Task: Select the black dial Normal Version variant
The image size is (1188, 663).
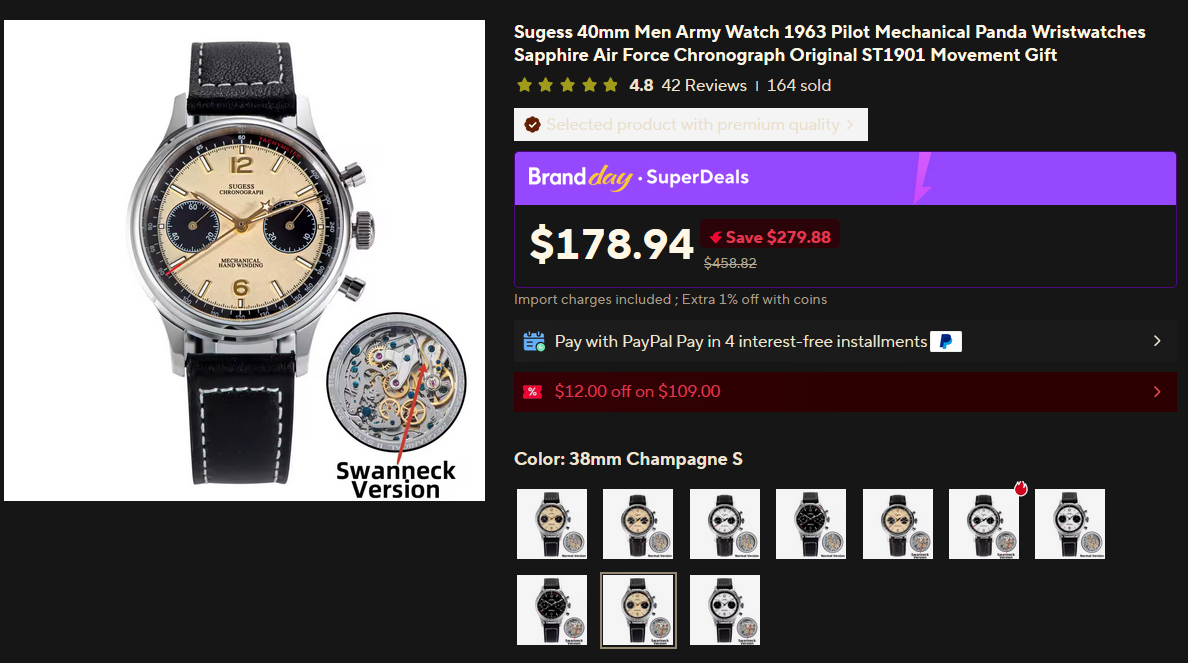Action: tap(811, 523)
